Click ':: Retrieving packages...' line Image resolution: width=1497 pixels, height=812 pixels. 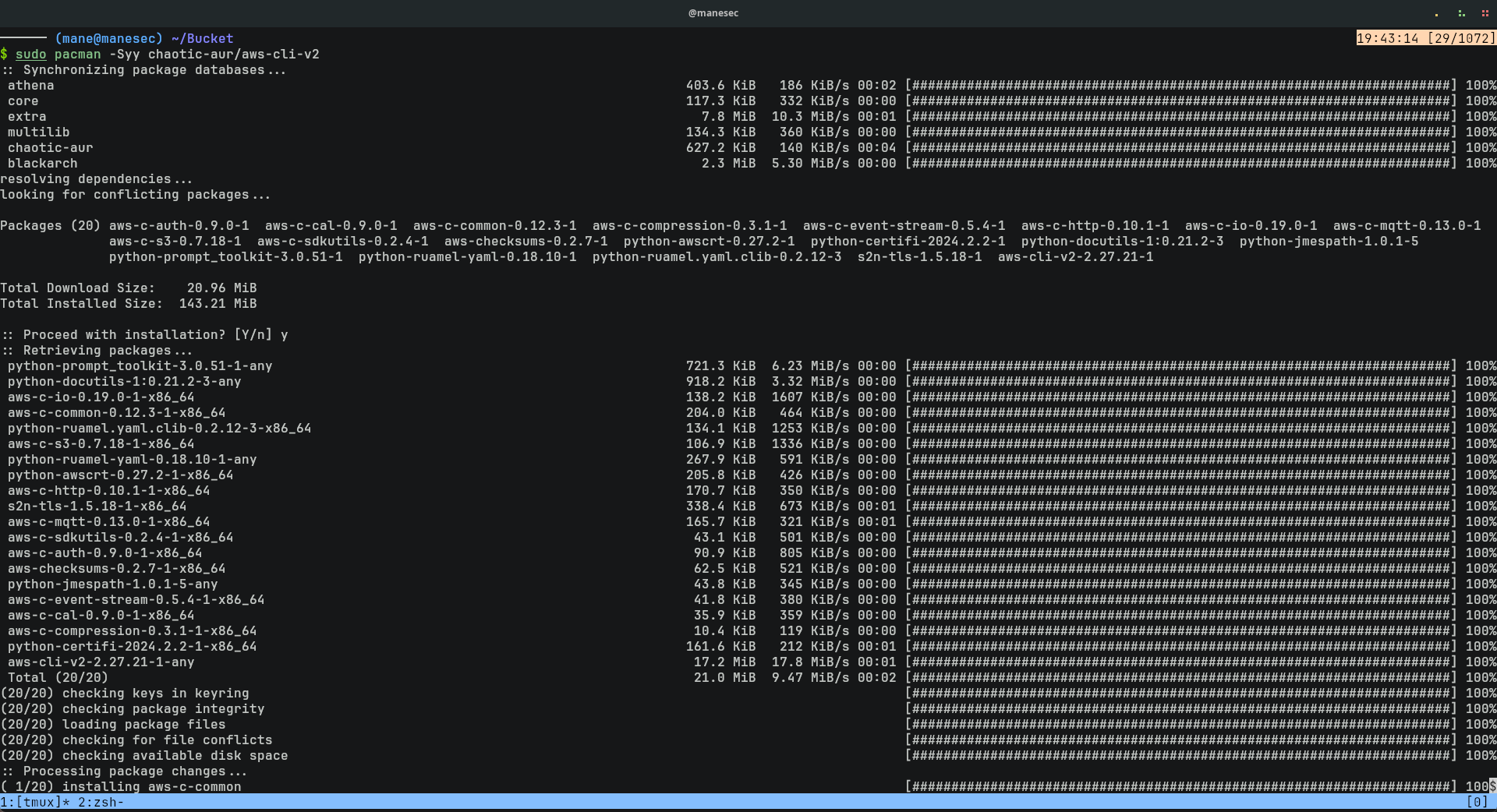(x=96, y=350)
